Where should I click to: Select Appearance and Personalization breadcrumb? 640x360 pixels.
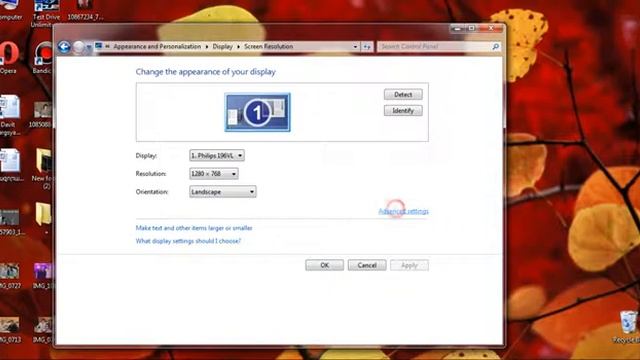point(157,47)
